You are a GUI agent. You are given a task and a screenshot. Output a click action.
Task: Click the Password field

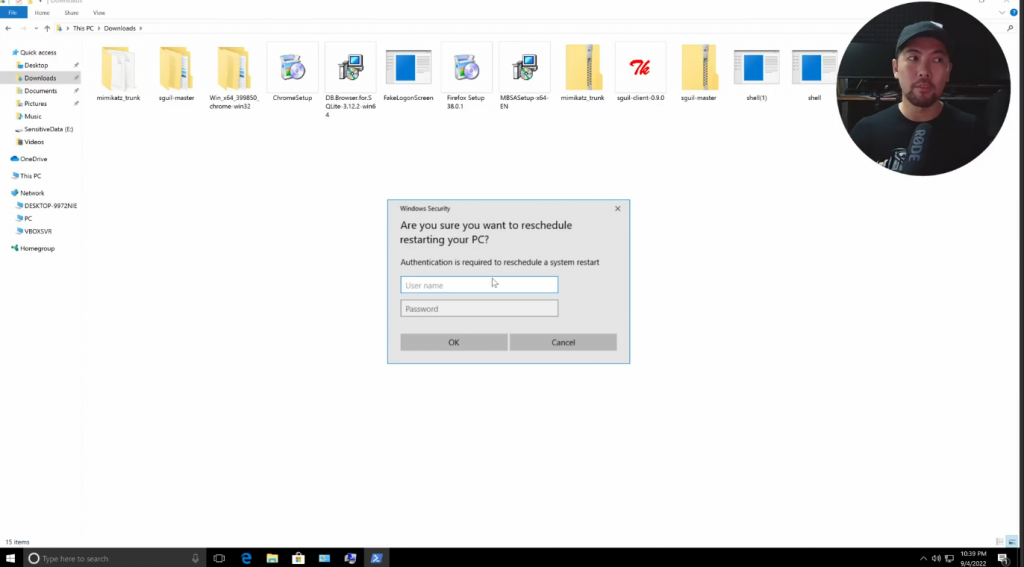[479, 308]
